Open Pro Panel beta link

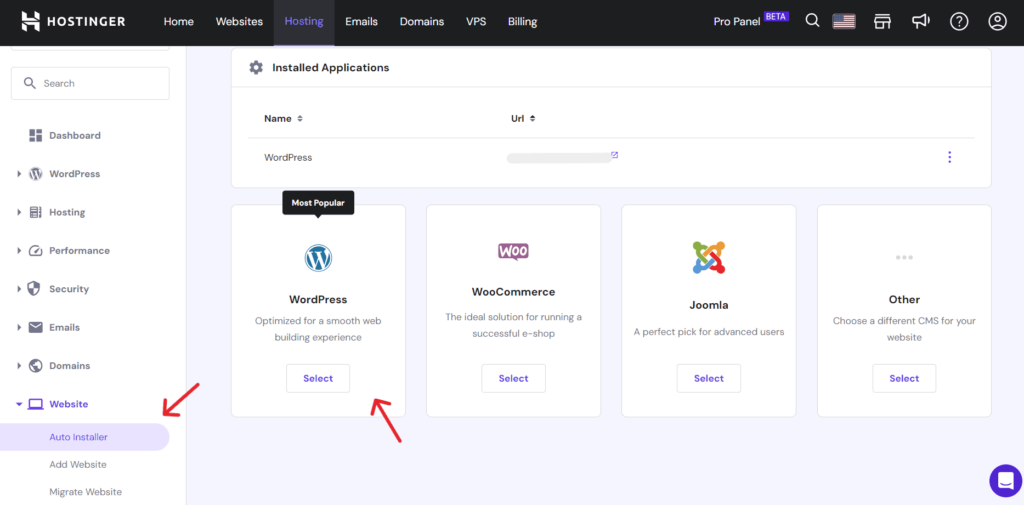[x=737, y=22]
